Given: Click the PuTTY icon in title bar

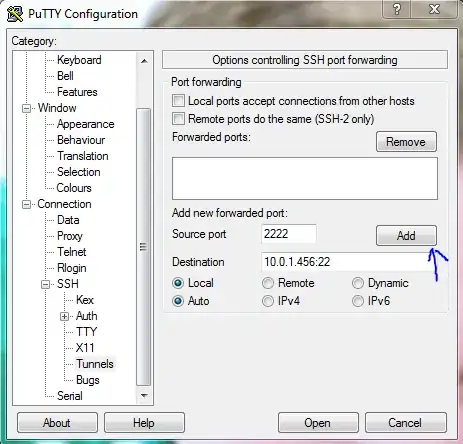Looking at the screenshot, I should point(15,14).
